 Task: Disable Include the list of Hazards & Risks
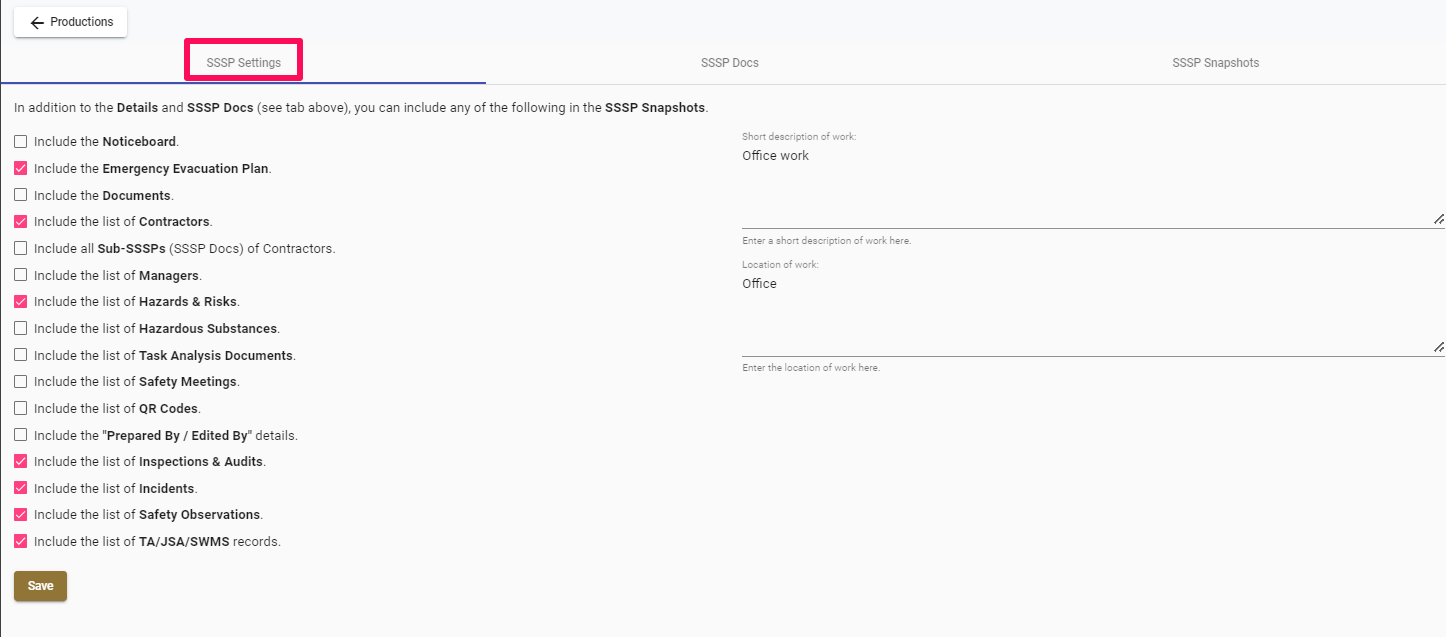(20, 301)
